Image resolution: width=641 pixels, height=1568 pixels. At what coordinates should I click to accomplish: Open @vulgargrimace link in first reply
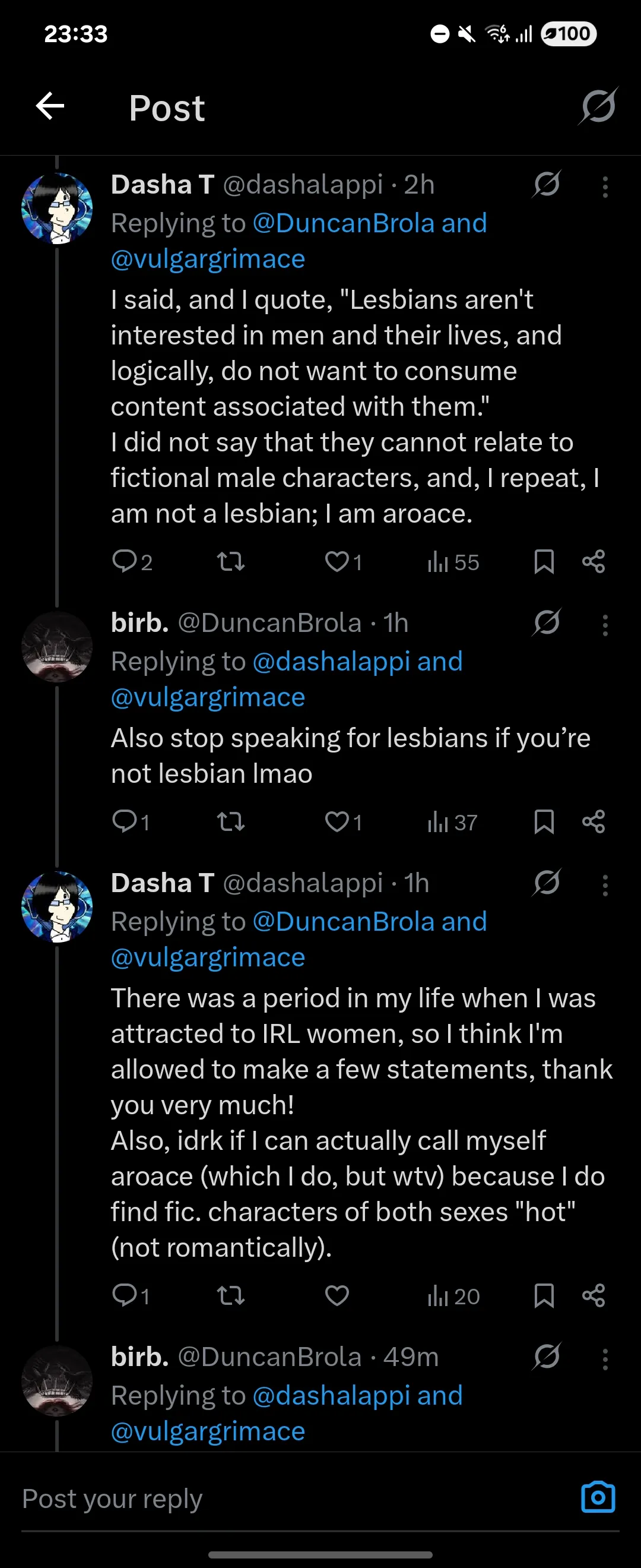click(208, 260)
